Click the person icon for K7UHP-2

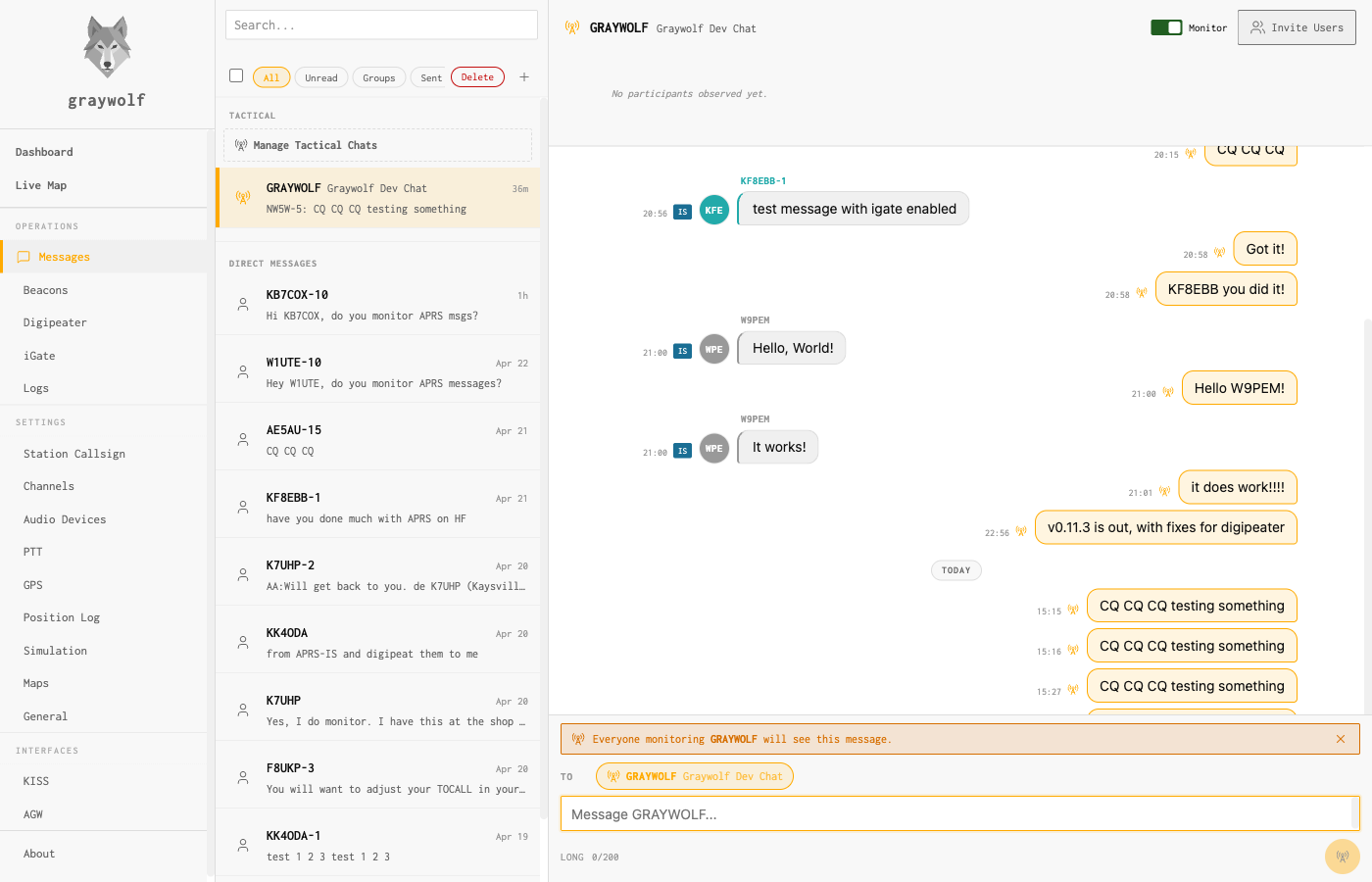[x=243, y=575]
